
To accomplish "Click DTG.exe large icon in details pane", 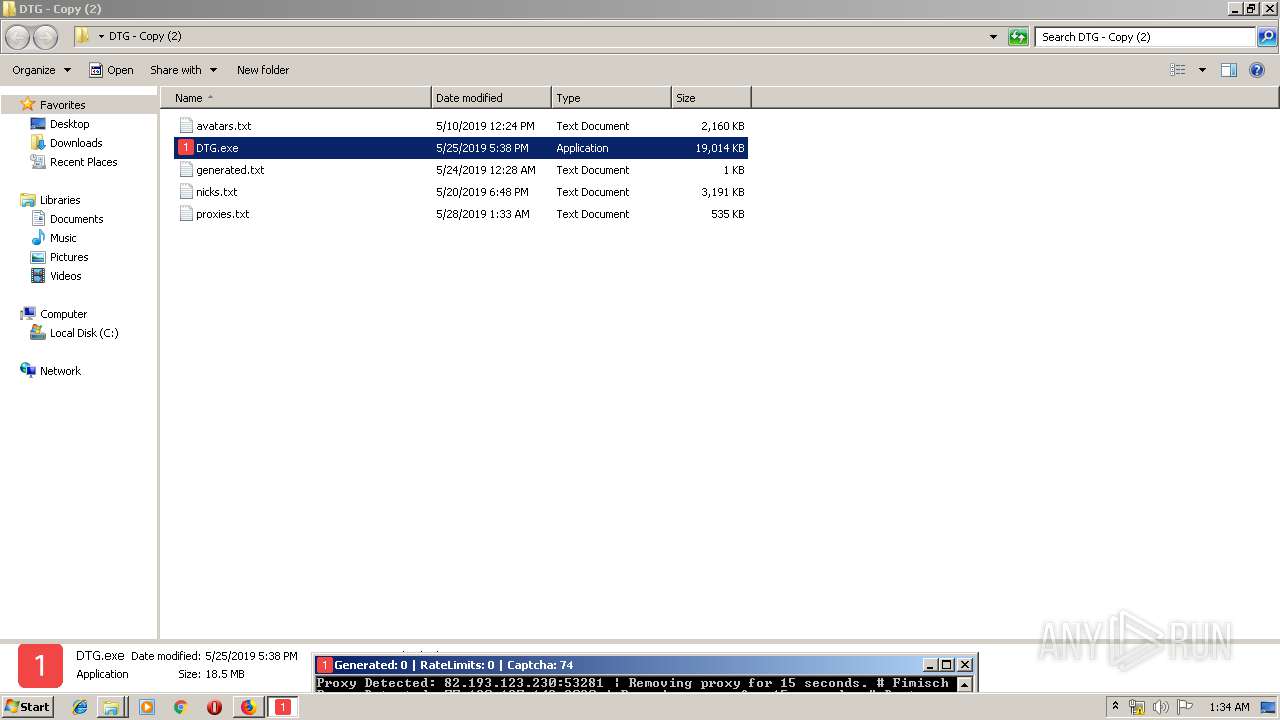I will tap(41, 666).
